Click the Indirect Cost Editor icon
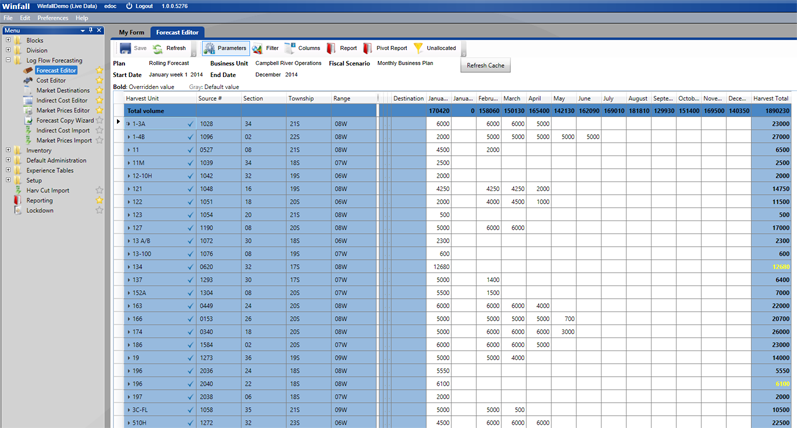This screenshot has width=797, height=428. coord(28,100)
